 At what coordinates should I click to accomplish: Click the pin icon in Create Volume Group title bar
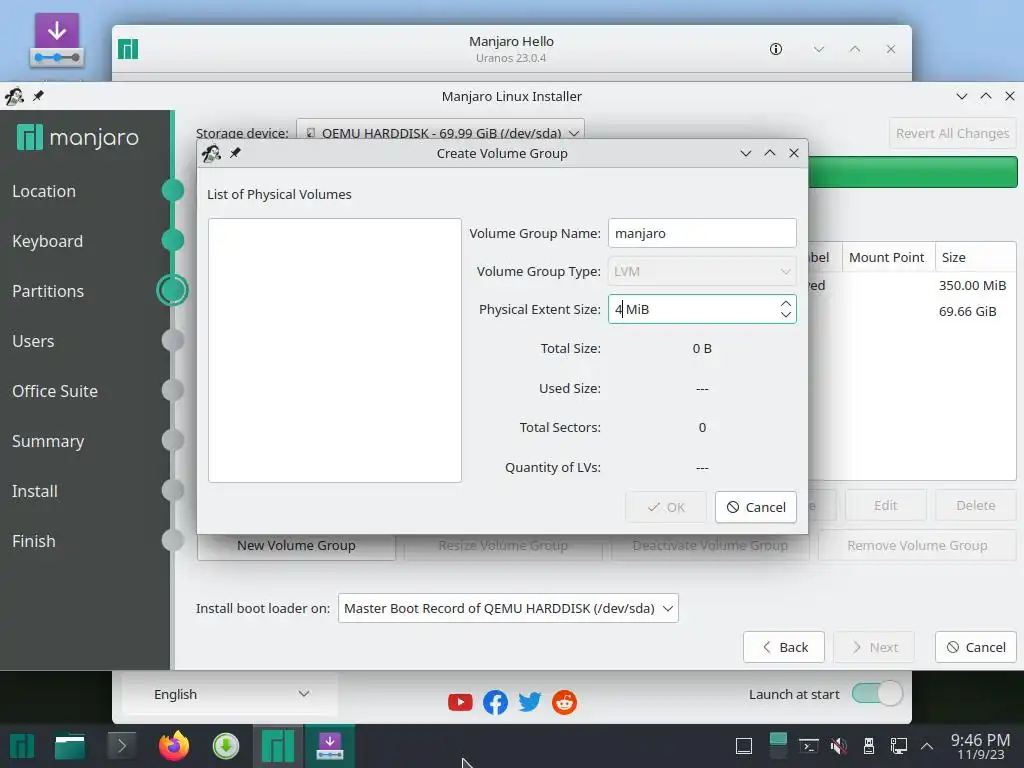coord(235,153)
